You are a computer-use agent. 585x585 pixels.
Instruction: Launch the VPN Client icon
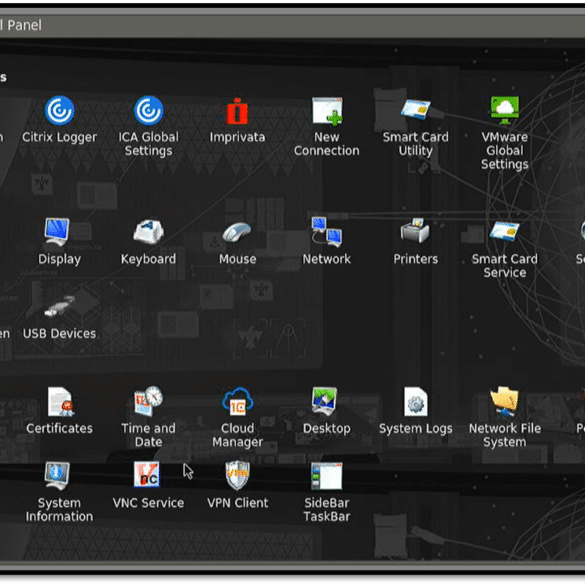click(238, 475)
